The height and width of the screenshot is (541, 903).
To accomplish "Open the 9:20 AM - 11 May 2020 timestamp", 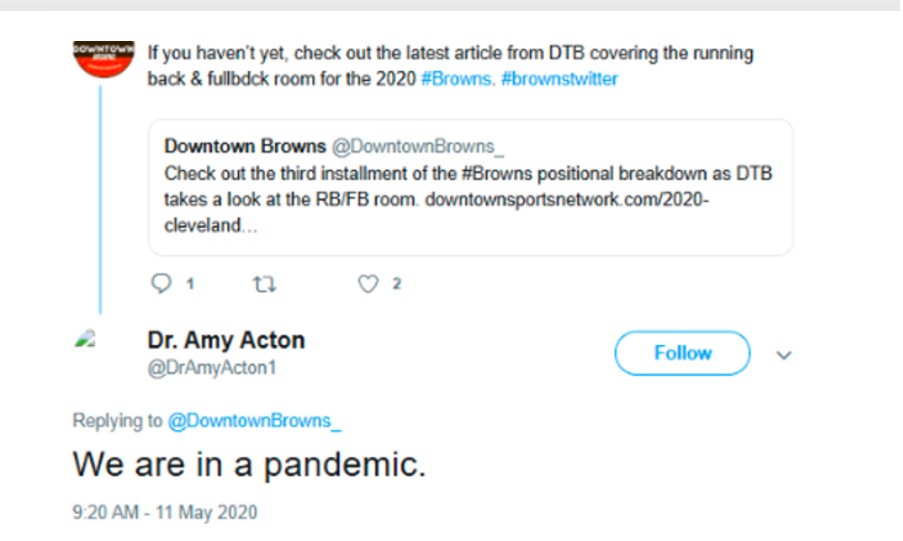I will (x=164, y=513).
